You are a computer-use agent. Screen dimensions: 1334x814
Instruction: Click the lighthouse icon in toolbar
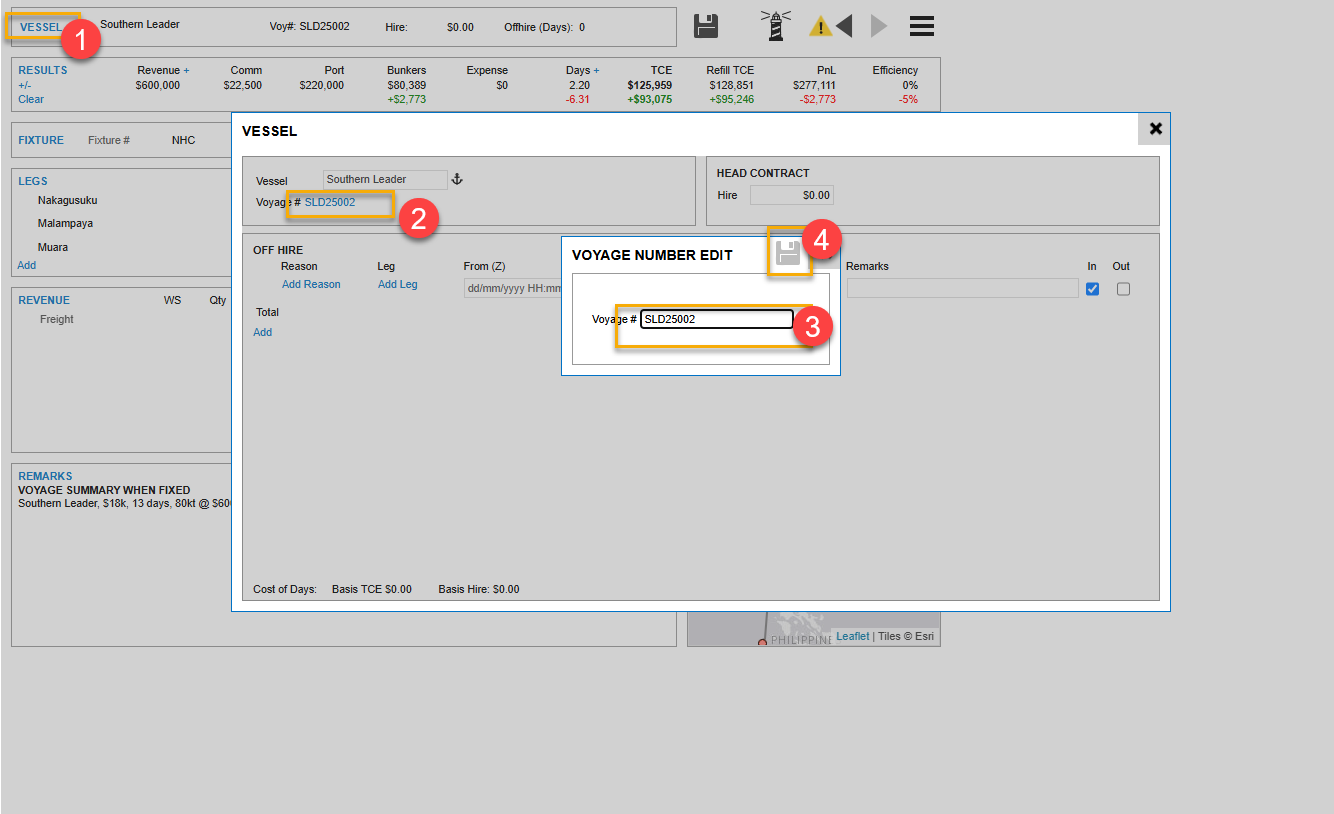coord(775,26)
